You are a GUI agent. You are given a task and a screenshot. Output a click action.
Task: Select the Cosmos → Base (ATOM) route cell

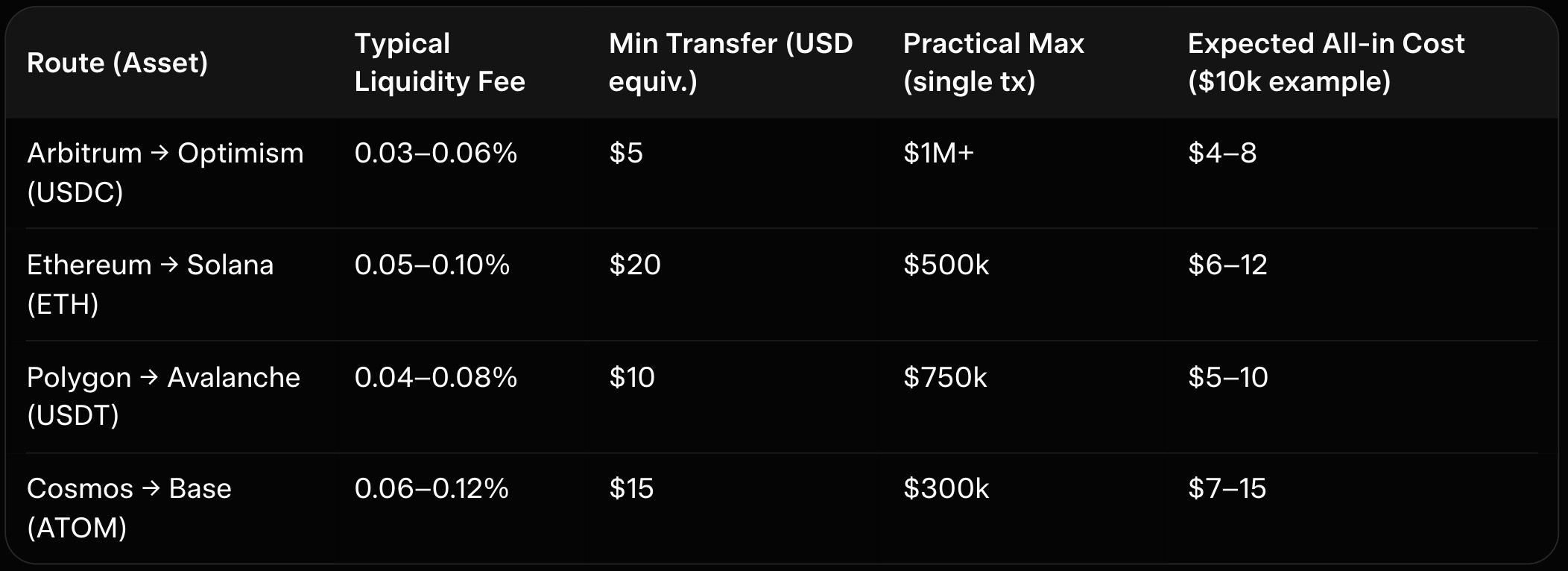[x=129, y=508]
